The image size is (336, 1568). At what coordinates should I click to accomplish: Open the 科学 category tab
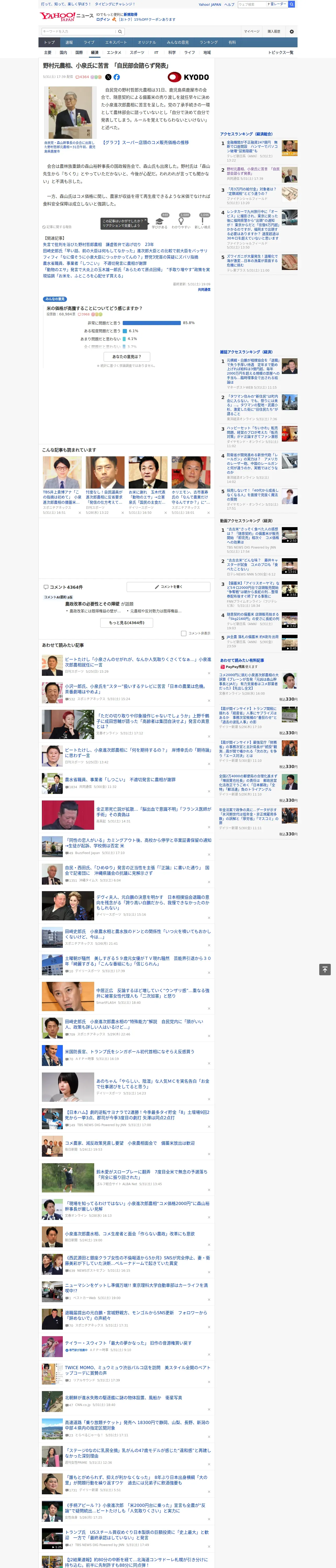click(172, 52)
